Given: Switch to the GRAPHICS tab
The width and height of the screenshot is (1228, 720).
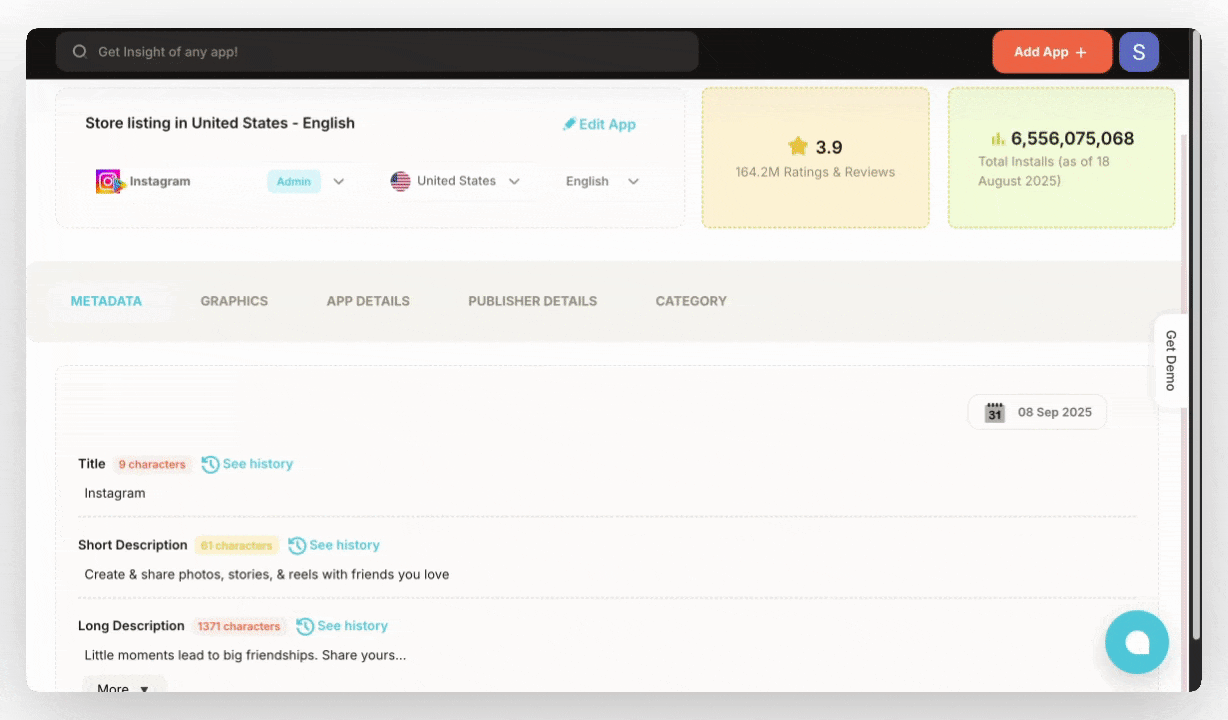Looking at the screenshot, I should [x=234, y=301].
